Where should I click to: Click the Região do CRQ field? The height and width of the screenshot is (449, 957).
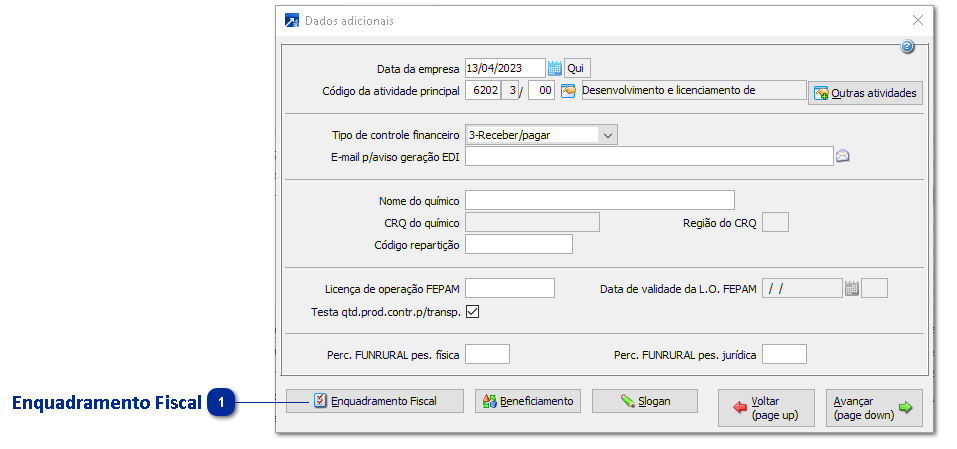[x=776, y=222]
